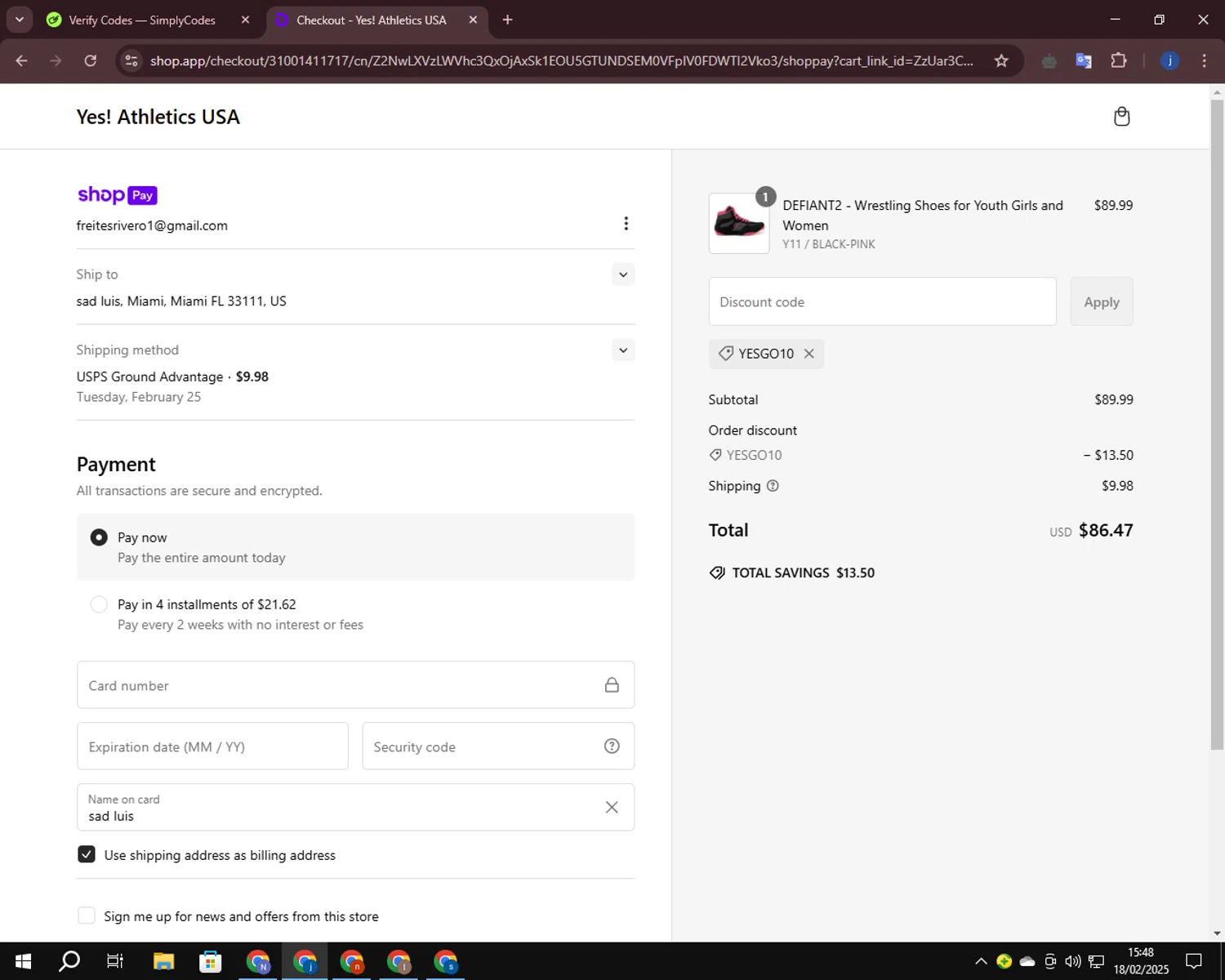Go back to the previous page
This screenshot has width=1225, height=980.
tap(22, 60)
